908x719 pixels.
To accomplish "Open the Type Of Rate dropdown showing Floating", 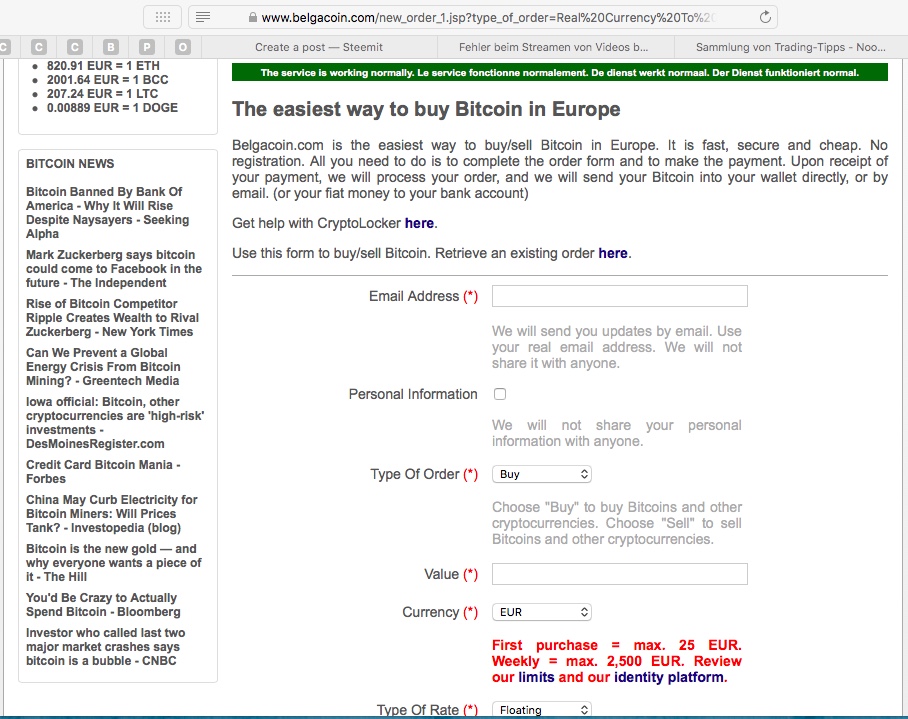I will [x=541, y=710].
